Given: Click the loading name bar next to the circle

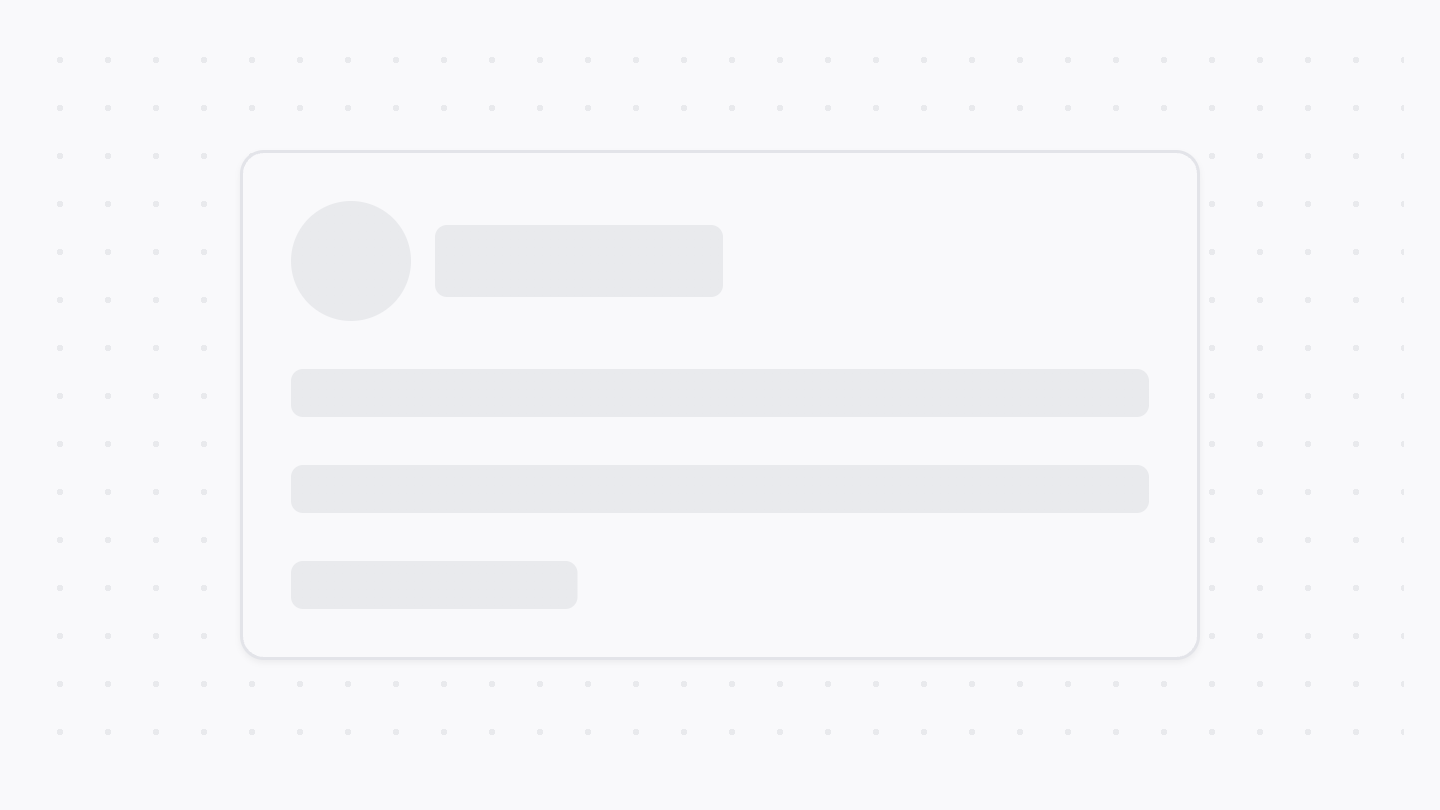Looking at the screenshot, I should click(578, 261).
